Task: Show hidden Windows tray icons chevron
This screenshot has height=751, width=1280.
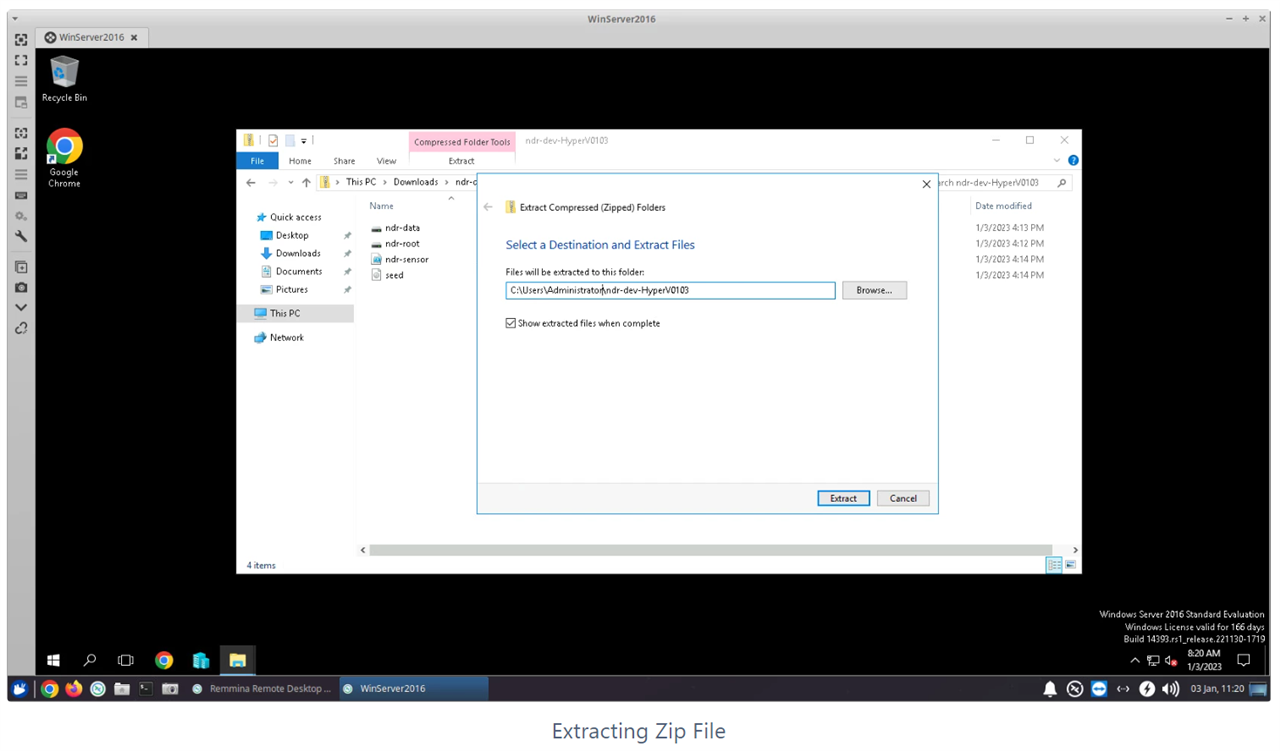Action: [x=1135, y=660]
